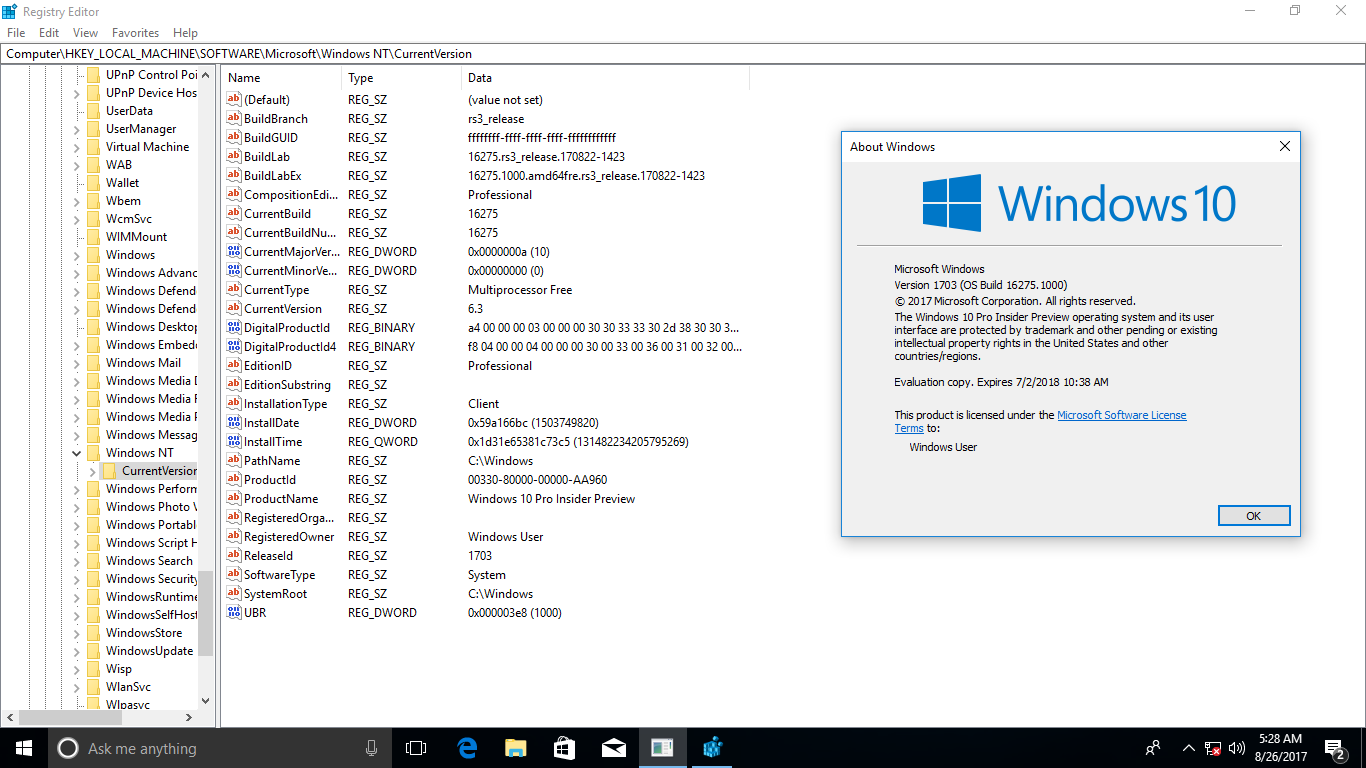
Task: Click the volume tray icon
Action: [x=1237, y=748]
